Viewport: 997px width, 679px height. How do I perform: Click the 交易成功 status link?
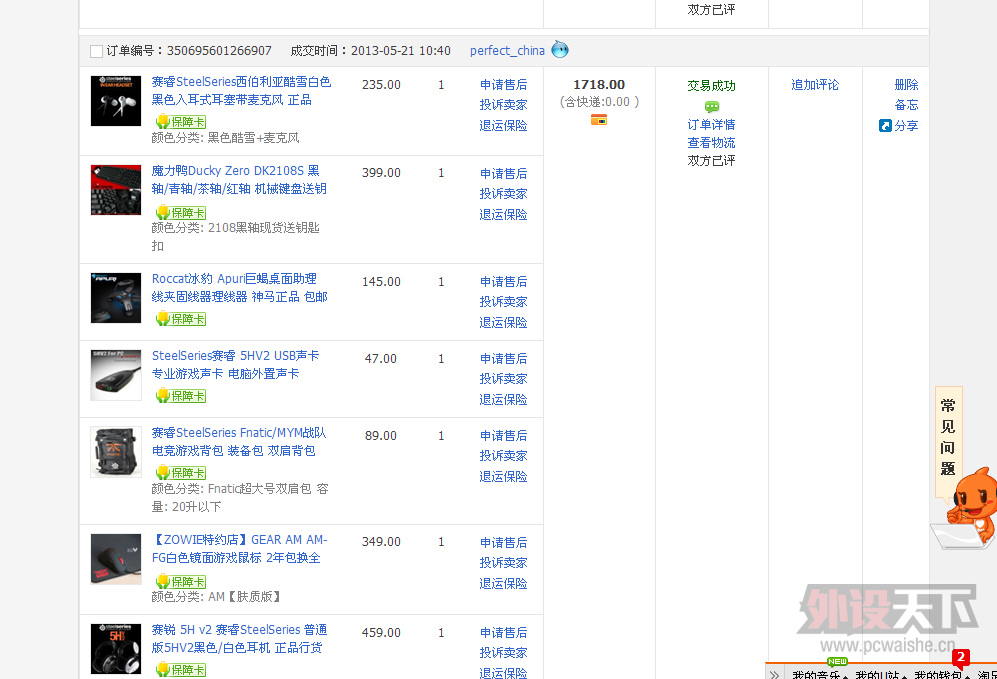click(x=712, y=85)
